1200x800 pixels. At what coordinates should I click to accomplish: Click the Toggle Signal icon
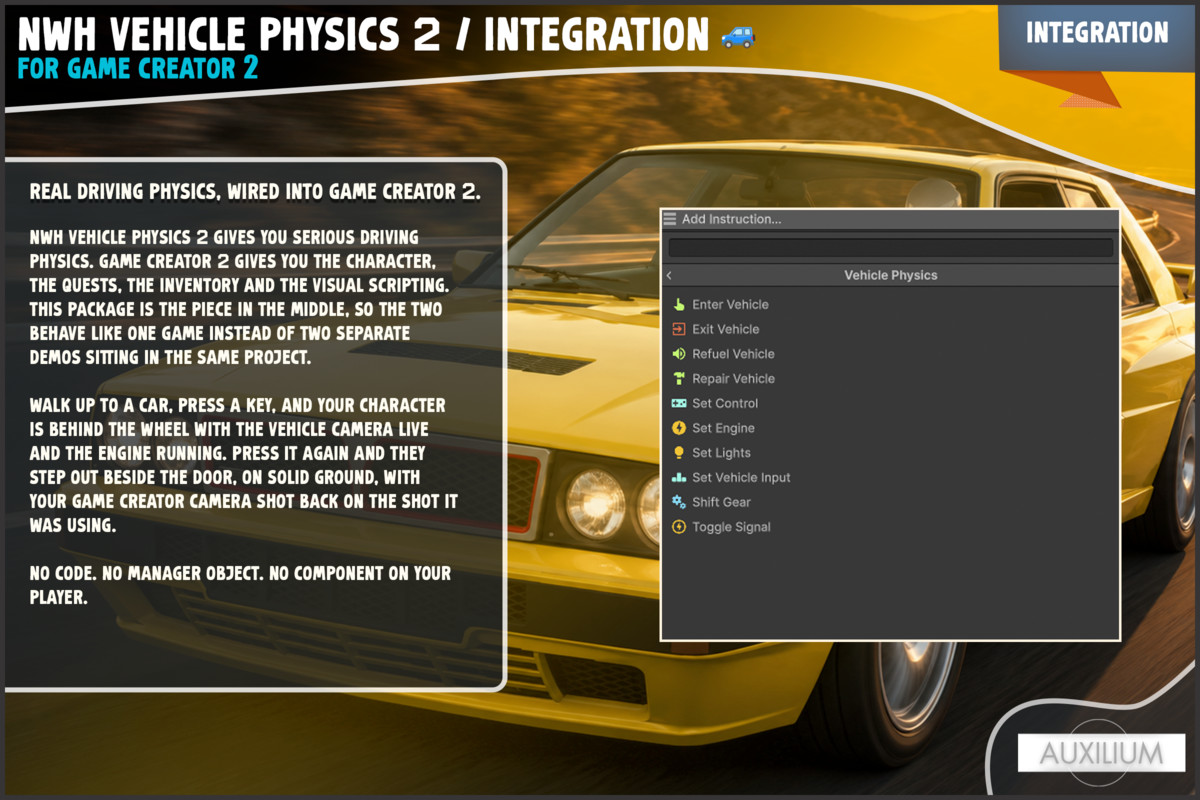pos(679,527)
